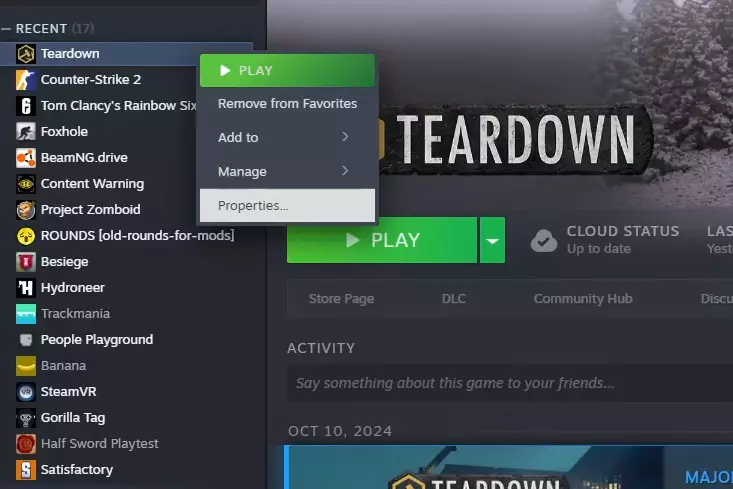Click the People Playground game icon
This screenshot has width=733, height=489.
(26, 340)
